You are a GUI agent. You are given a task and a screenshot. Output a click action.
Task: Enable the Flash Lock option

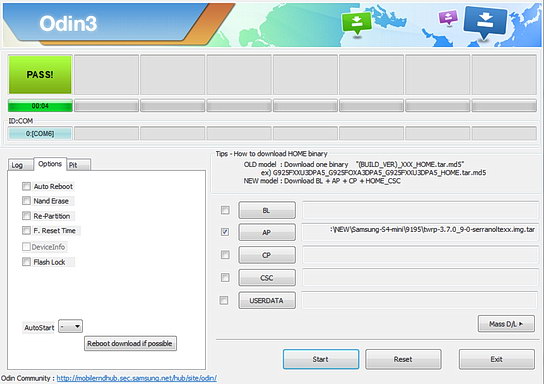26,262
